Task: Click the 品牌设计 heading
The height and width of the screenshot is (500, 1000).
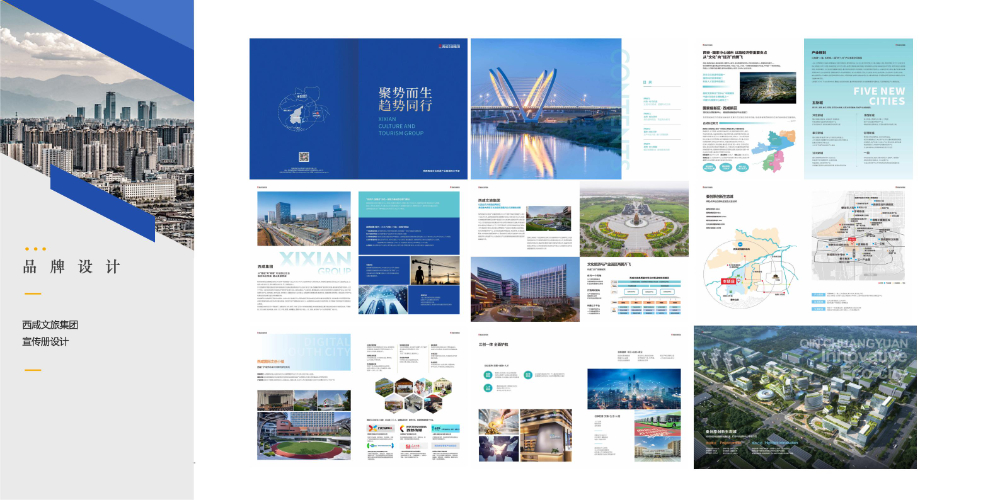Action: [x=71, y=267]
